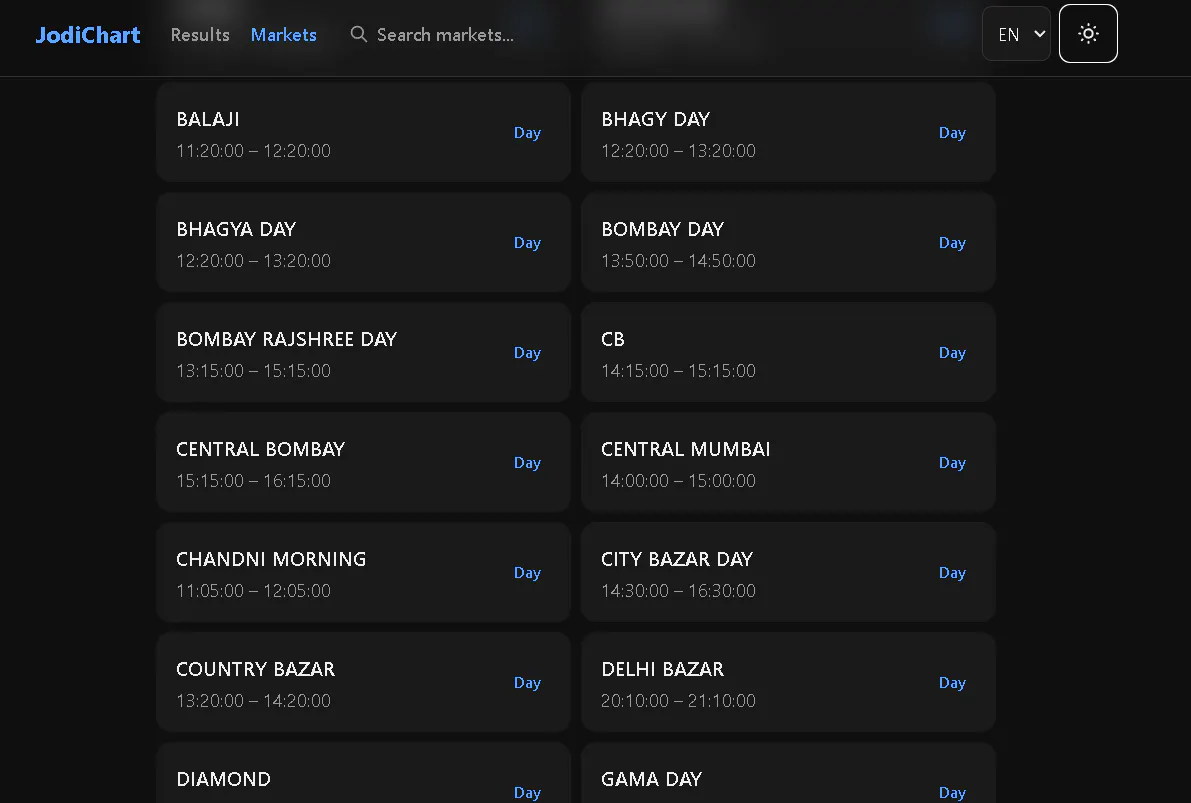Open the DELHI BAZAR market

[788, 682]
